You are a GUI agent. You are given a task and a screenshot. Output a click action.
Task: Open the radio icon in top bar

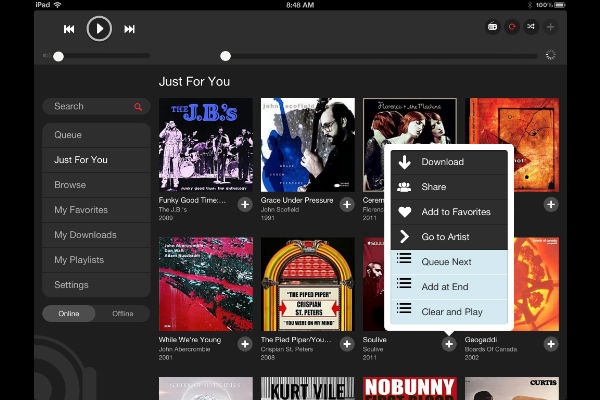(492, 27)
